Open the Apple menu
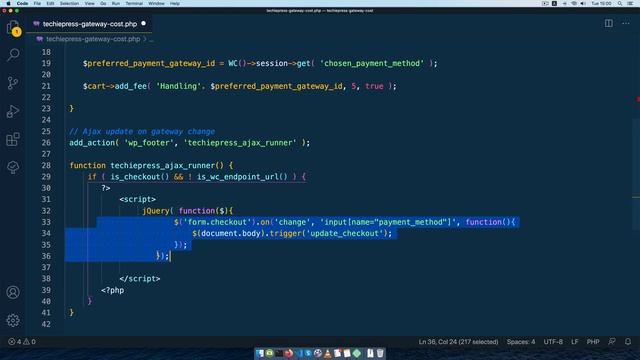 pyautogui.click(x=8, y=3)
